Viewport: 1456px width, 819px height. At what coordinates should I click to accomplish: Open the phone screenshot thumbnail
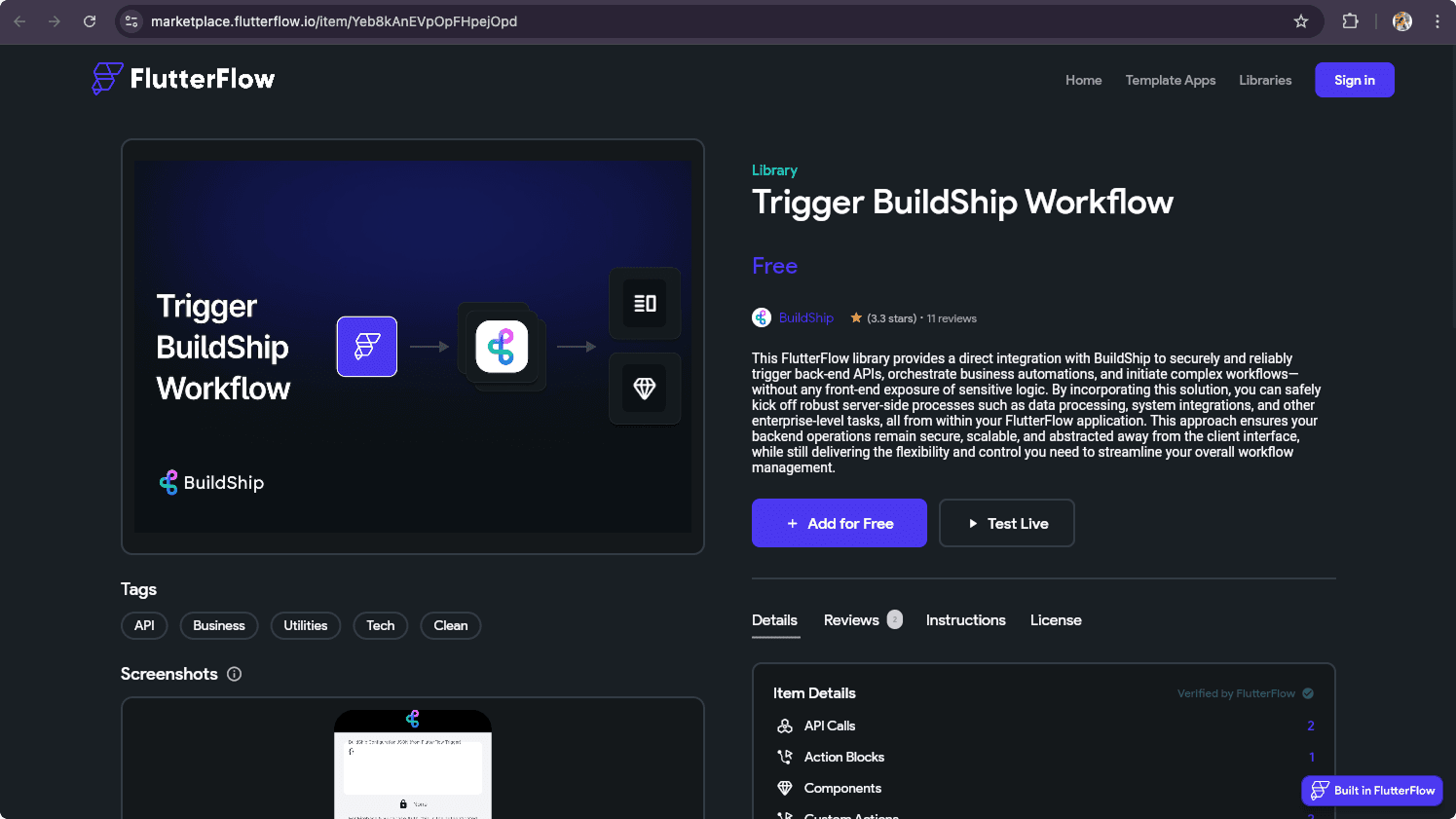tap(413, 764)
